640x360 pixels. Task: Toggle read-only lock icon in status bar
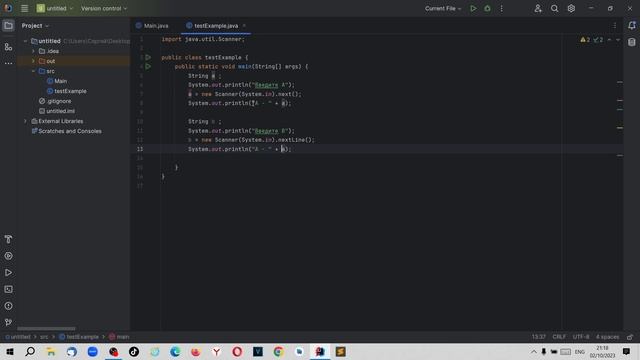(x=630, y=337)
